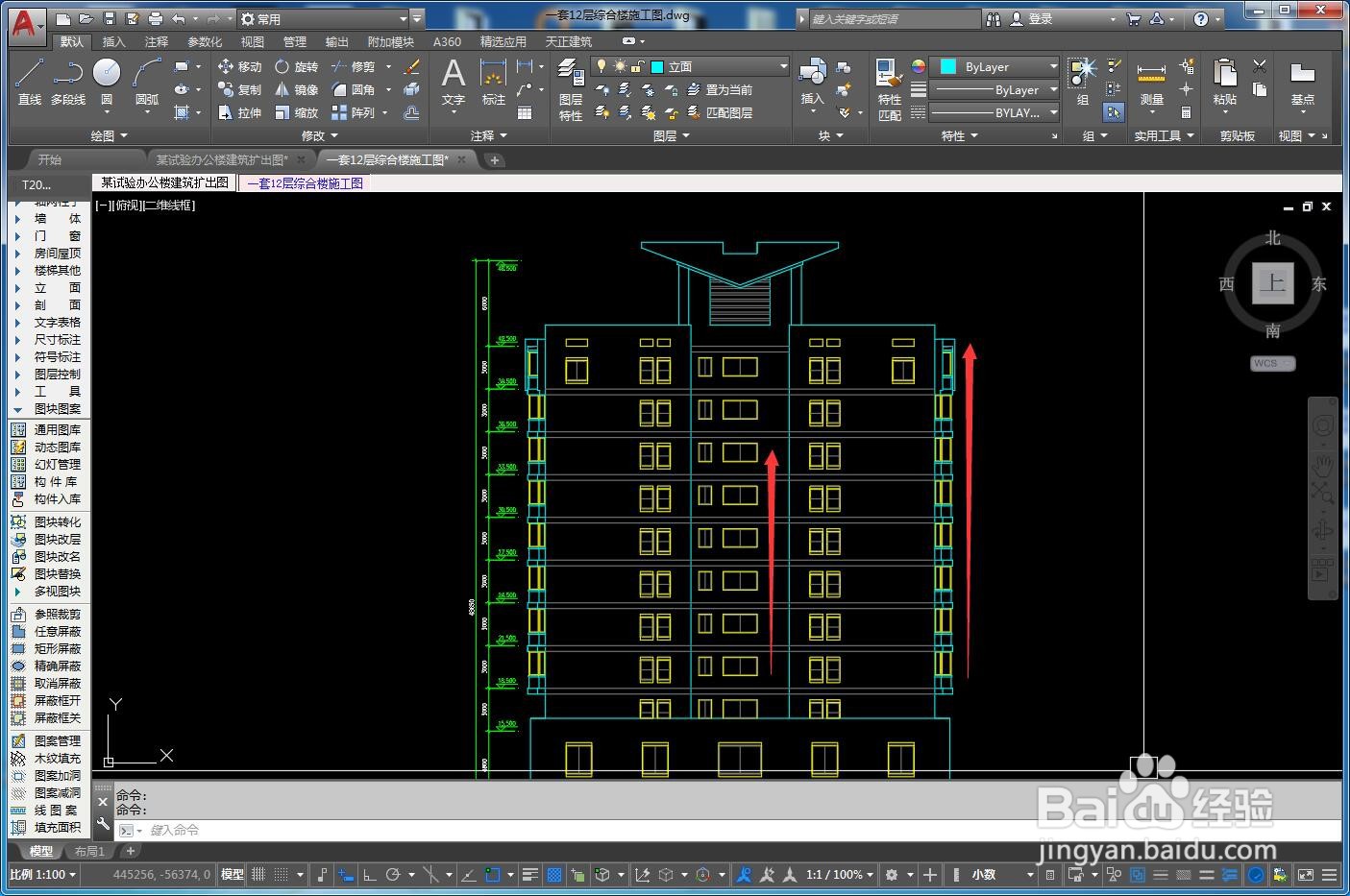The width and height of the screenshot is (1350, 896).
Task: Switch to the 注释 ribbon tab
Action: pyautogui.click(x=157, y=41)
